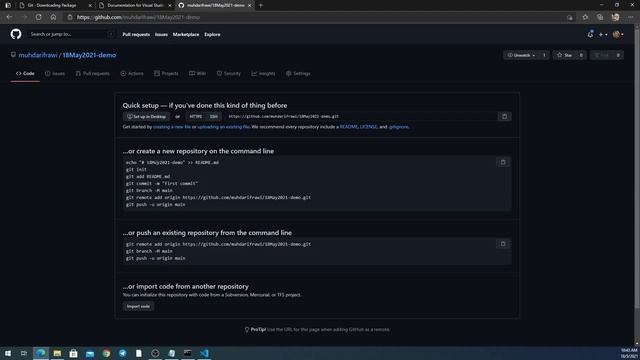Switch to Git Downloading Package tab

[x=56, y=5]
